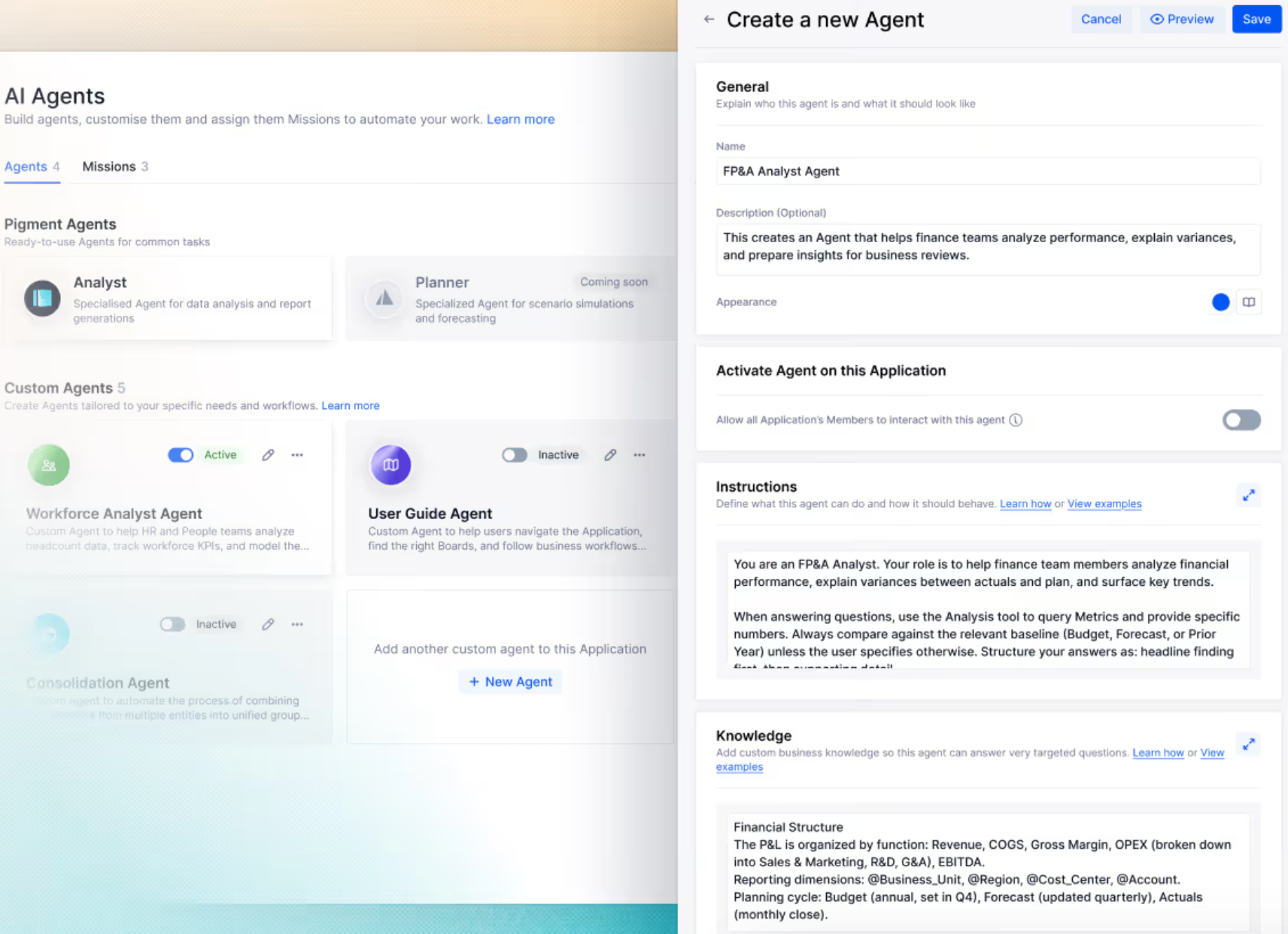Click the Preview button
The image size is (1288, 934).
pyautogui.click(x=1182, y=20)
